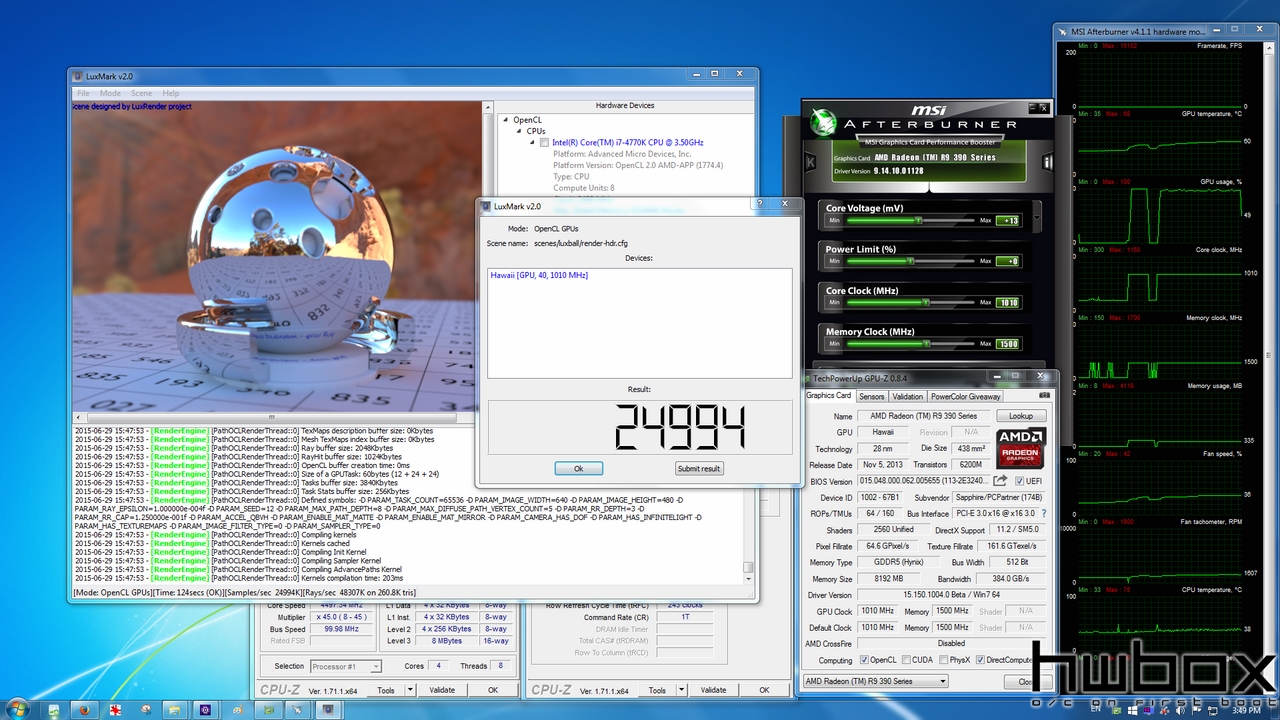The height and width of the screenshot is (720, 1280).
Task: Click the MSI Afterburner dragon logo
Action: click(825, 122)
